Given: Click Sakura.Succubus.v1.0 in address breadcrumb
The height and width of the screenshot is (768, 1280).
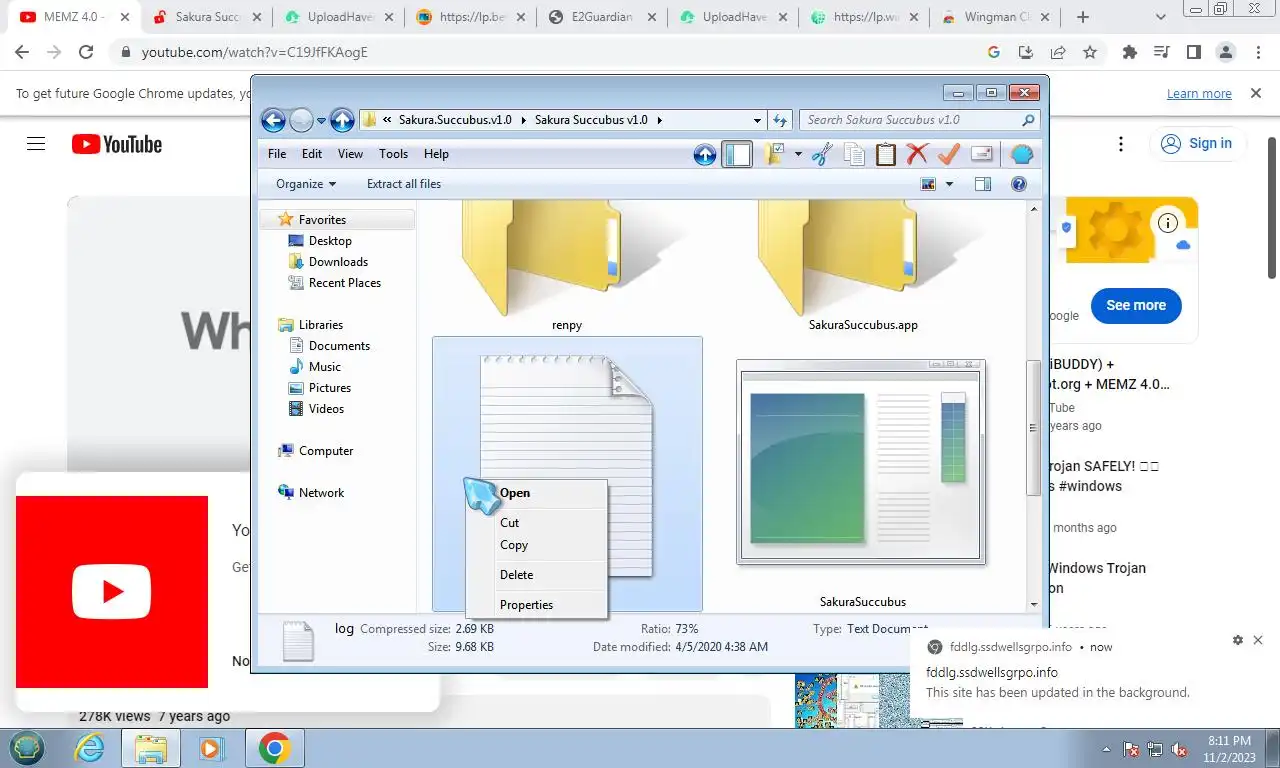Looking at the screenshot, I should 455,120.
